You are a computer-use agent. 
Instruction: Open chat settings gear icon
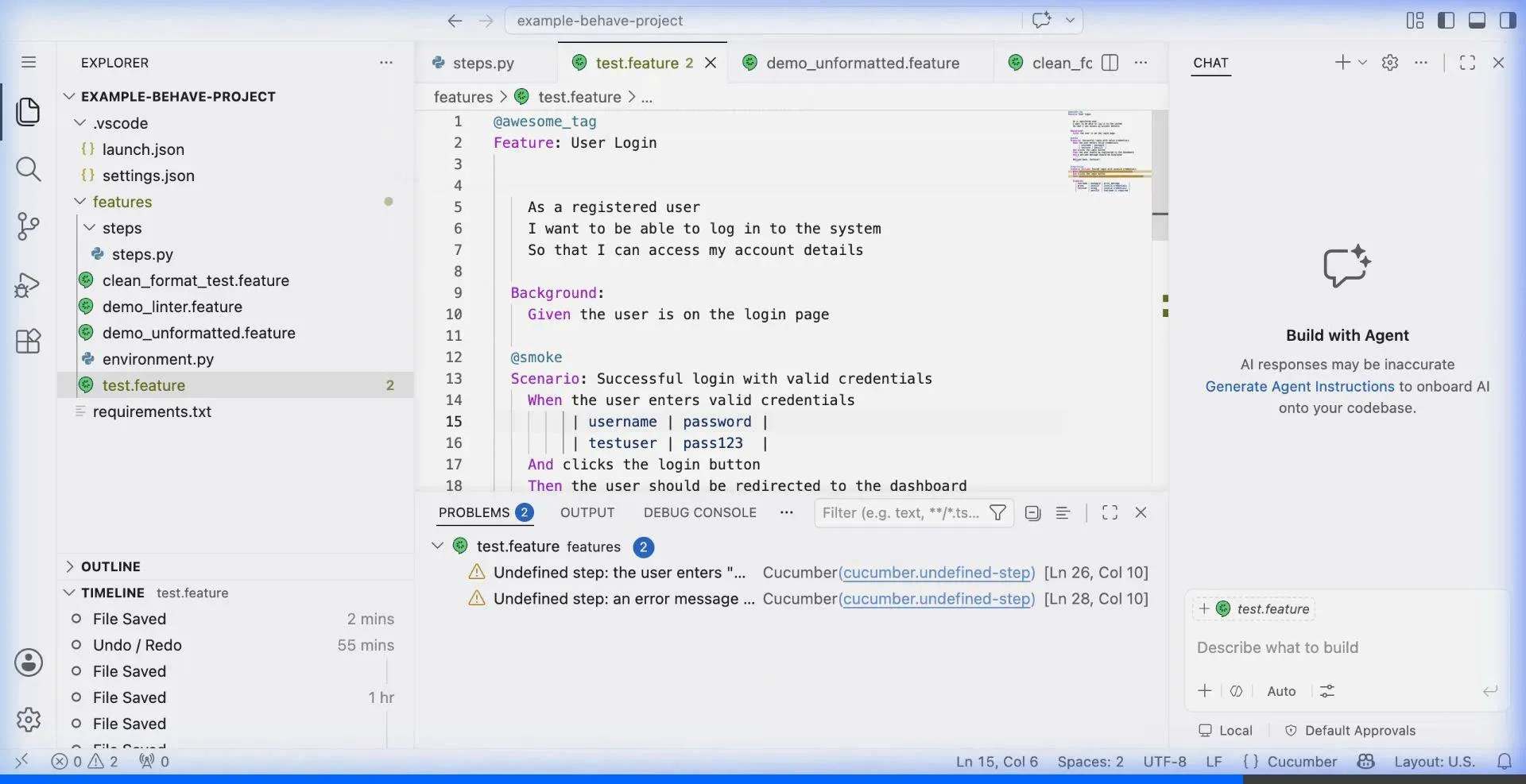(1390, 63)
